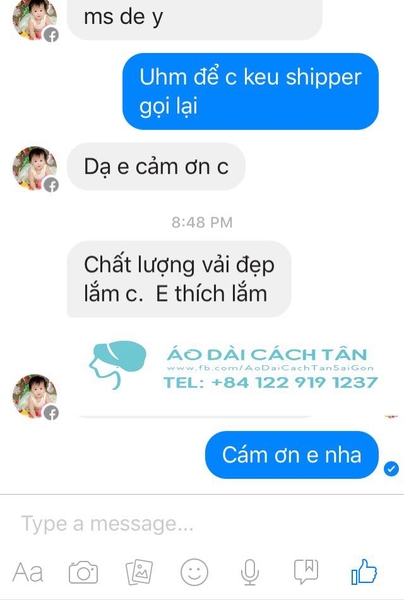Image resolution: width=404 pixels, height=600 pixels.
Task: Tap the Aa text formatting icon
Action: 28,572
